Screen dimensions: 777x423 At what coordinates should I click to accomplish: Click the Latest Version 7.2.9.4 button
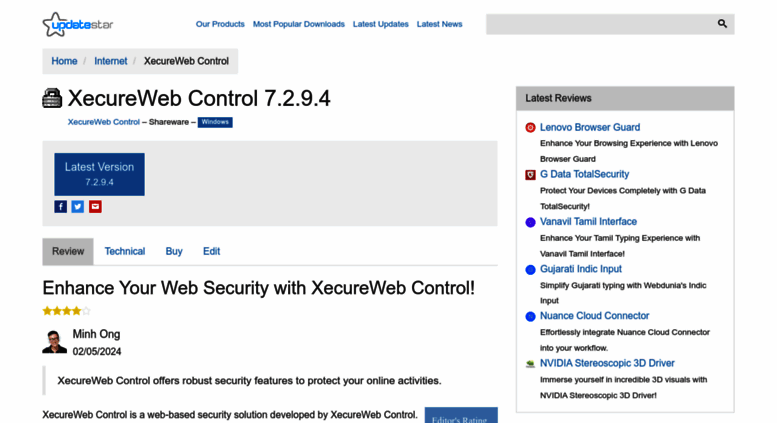coord(100,174)
